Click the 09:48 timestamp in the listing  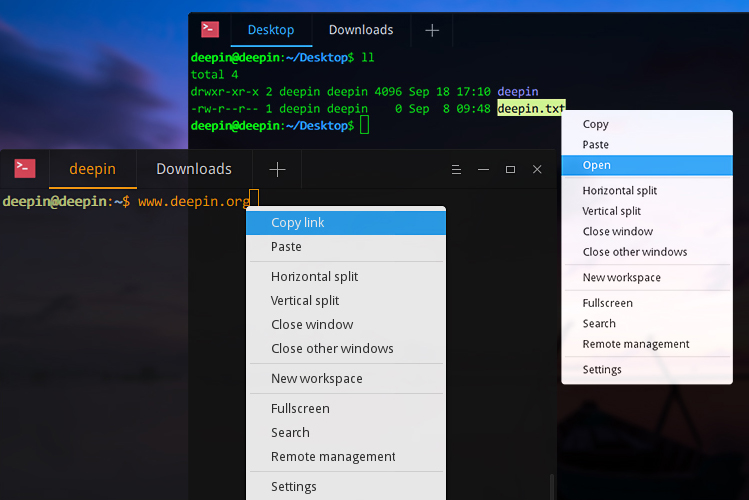click(x=473, y=108)
